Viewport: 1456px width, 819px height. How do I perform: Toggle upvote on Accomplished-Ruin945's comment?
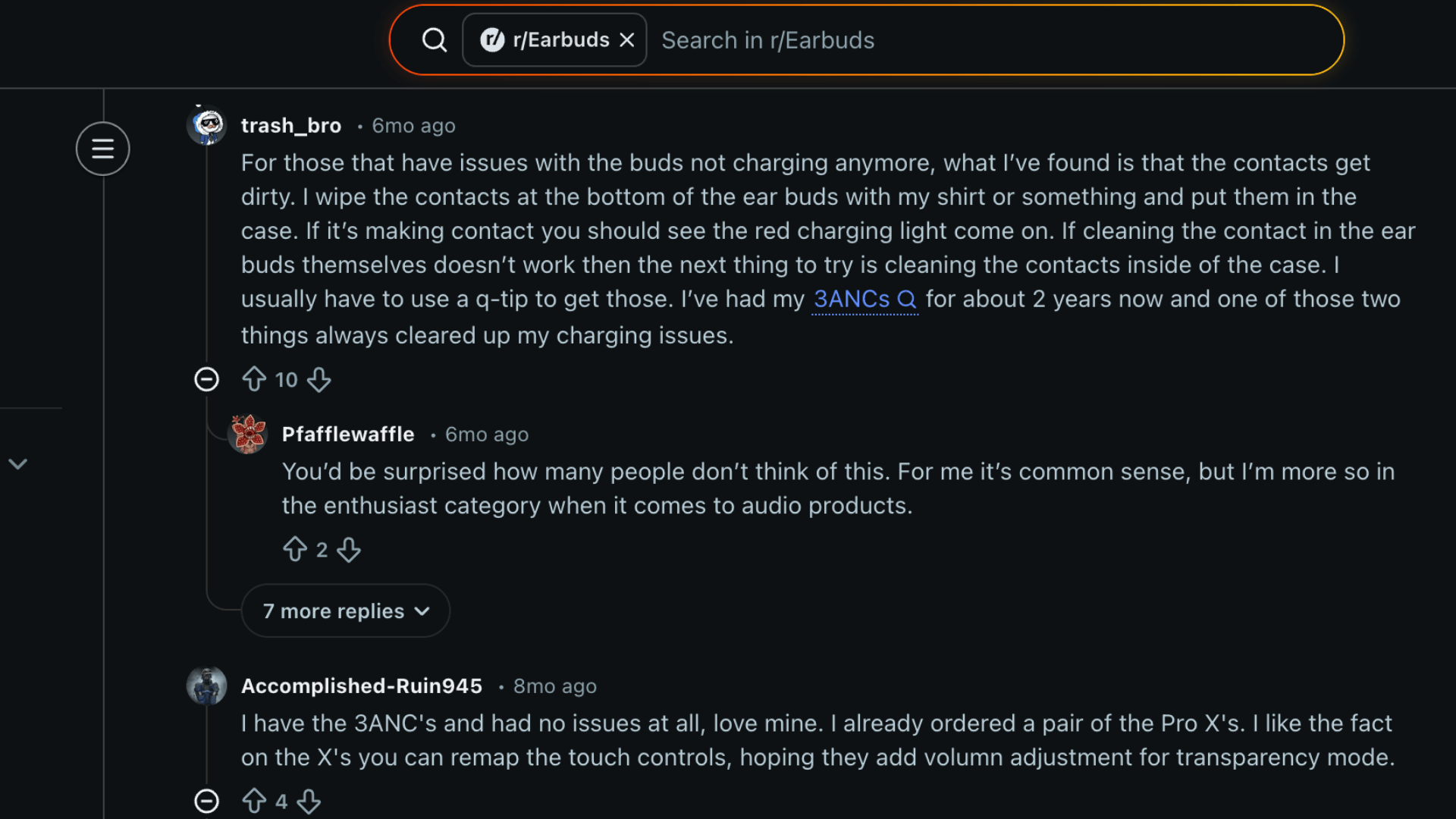(x=255, y=801)
